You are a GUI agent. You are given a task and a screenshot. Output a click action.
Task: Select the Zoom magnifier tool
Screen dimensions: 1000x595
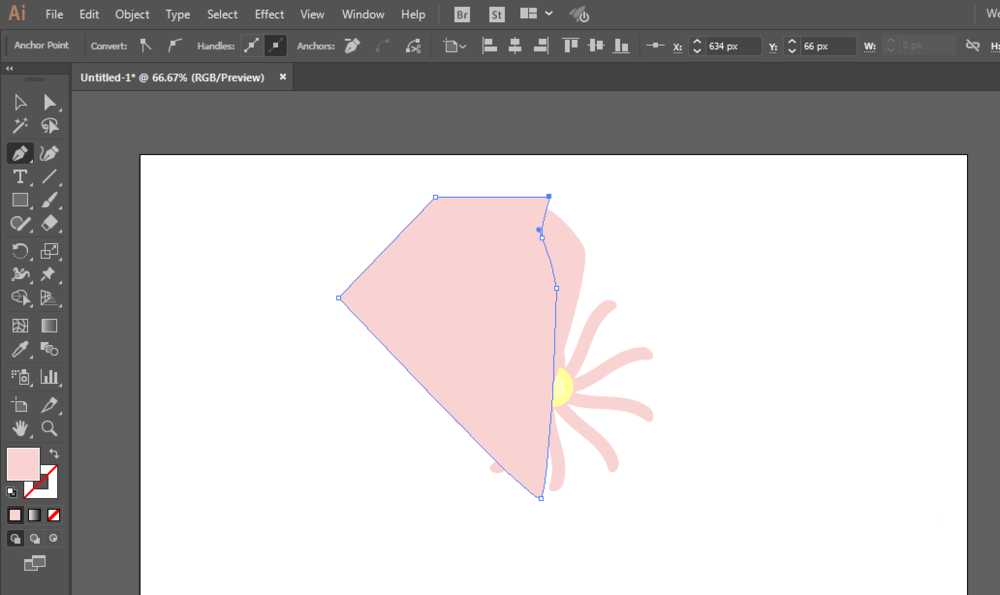[49, 429]
